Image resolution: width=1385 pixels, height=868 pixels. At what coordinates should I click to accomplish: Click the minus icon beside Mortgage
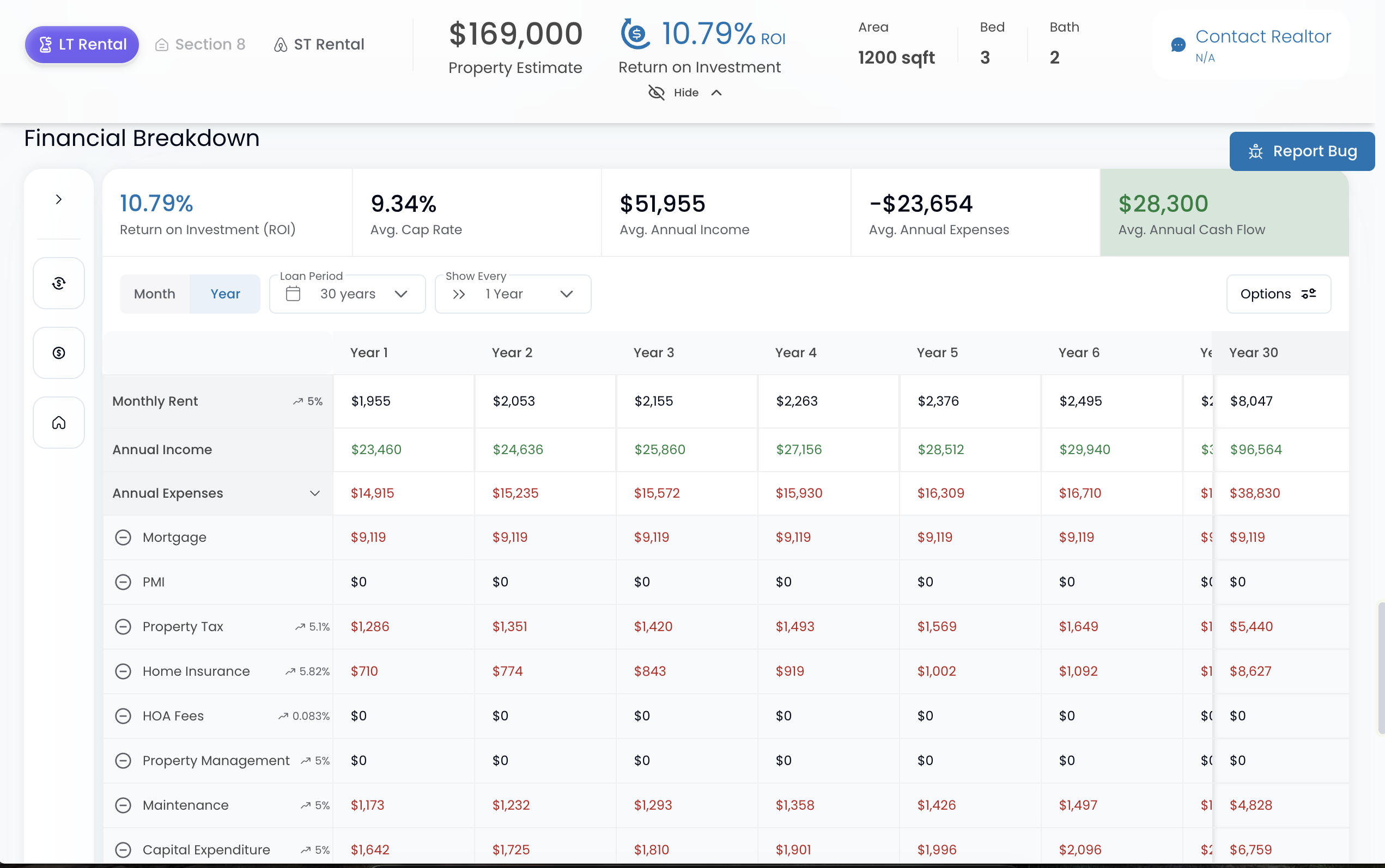[x=123, y=537]
